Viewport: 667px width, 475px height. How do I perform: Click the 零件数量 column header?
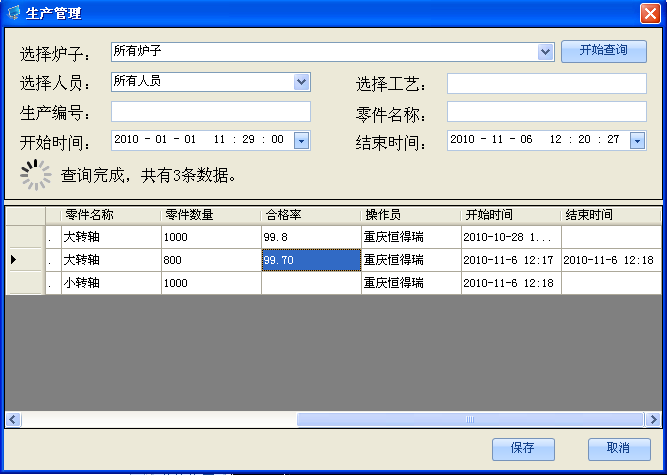coord(211,215)
